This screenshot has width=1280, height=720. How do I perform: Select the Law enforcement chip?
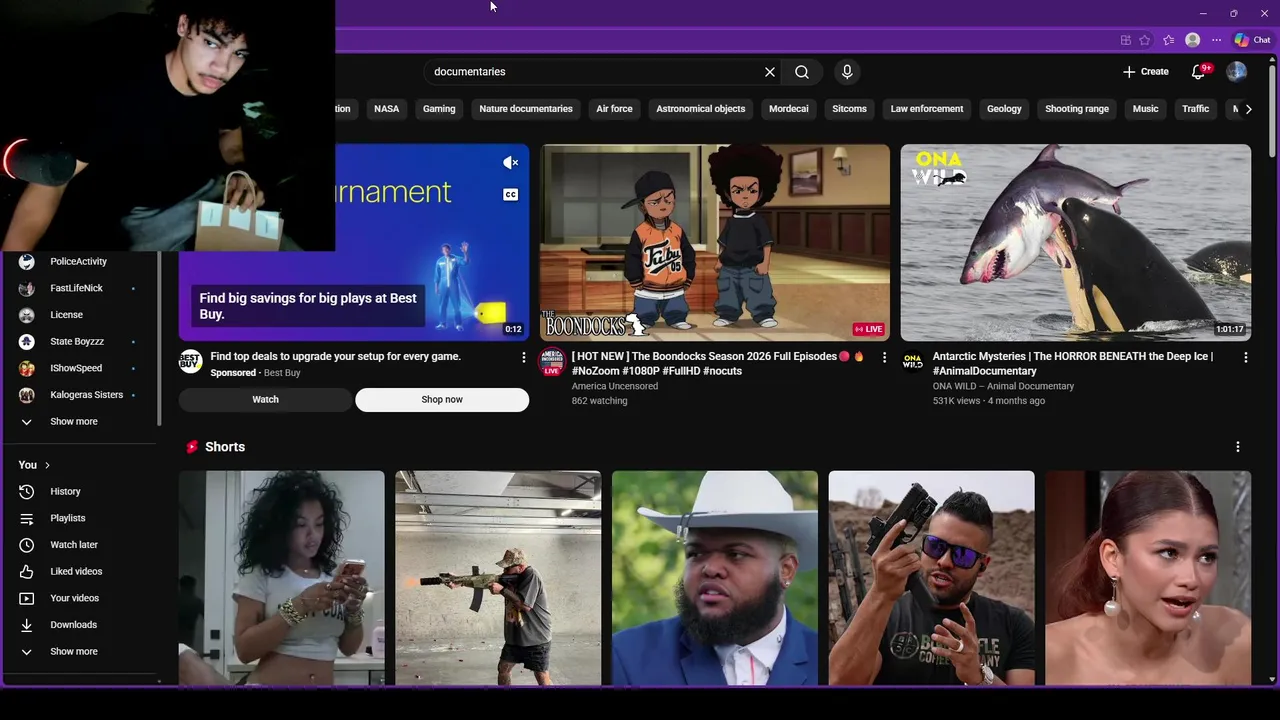(x=927, y=109)
